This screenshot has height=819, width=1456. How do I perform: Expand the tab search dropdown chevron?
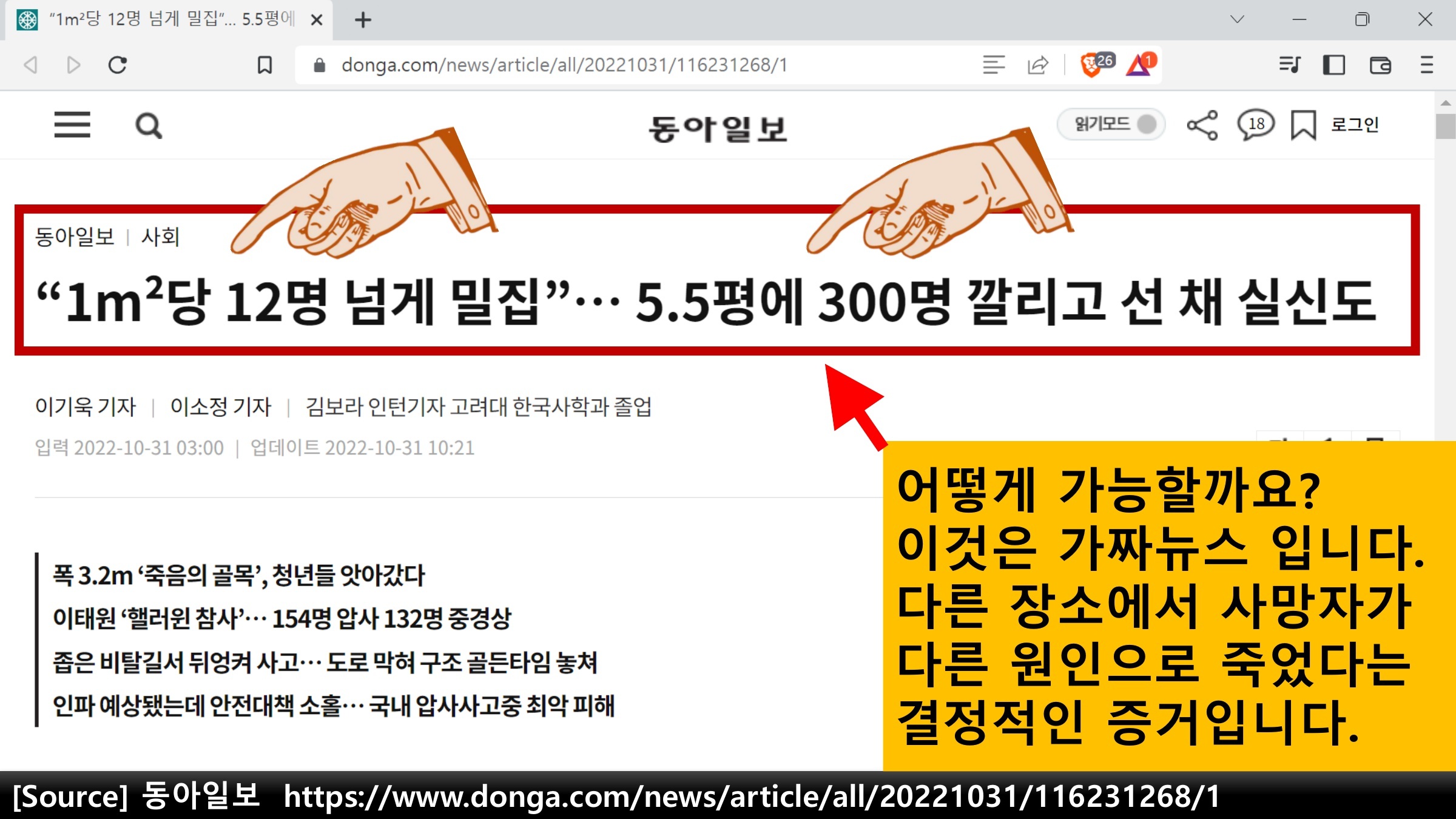1237,19
